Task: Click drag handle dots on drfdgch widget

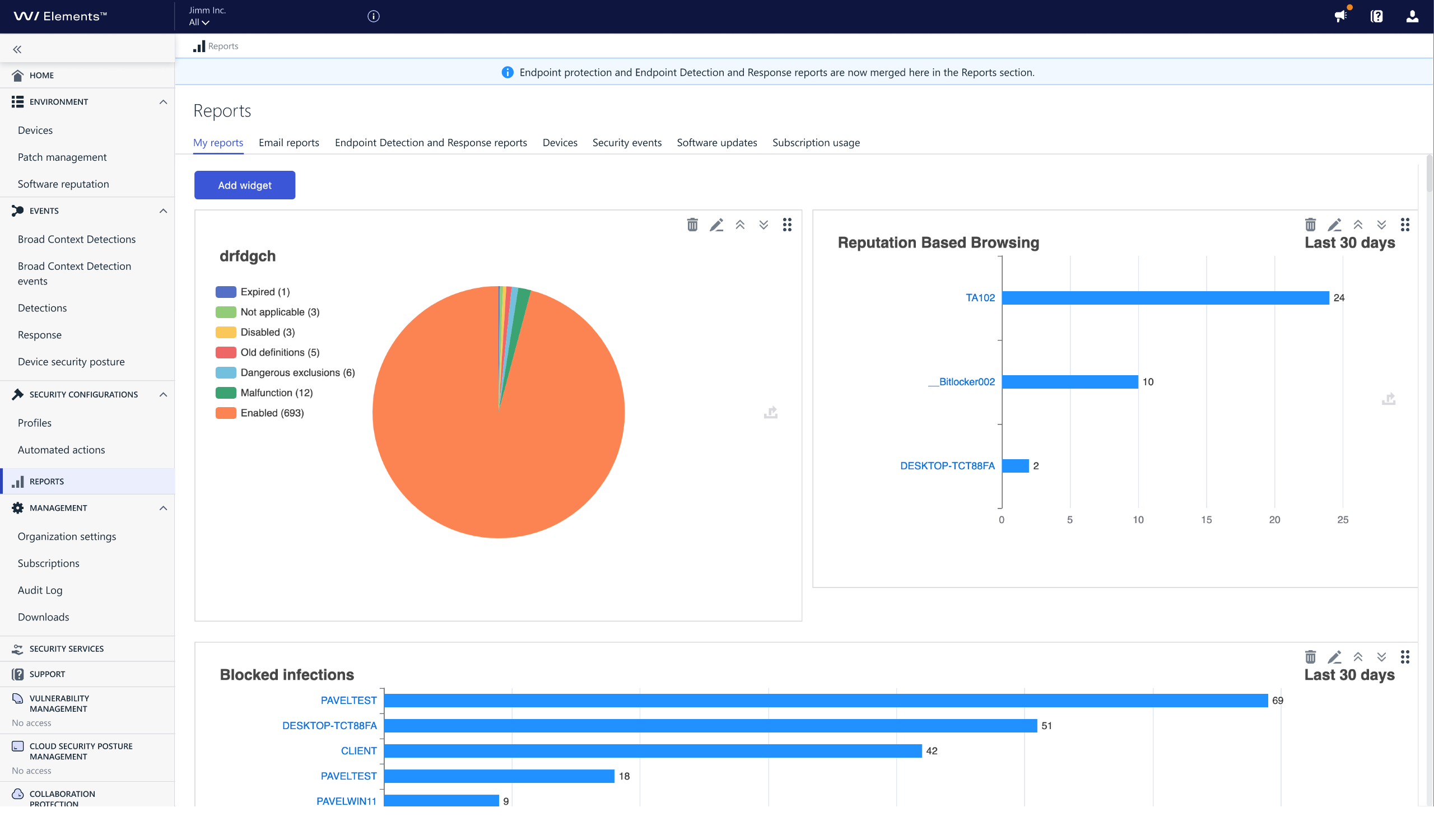Action: point(787,225)
